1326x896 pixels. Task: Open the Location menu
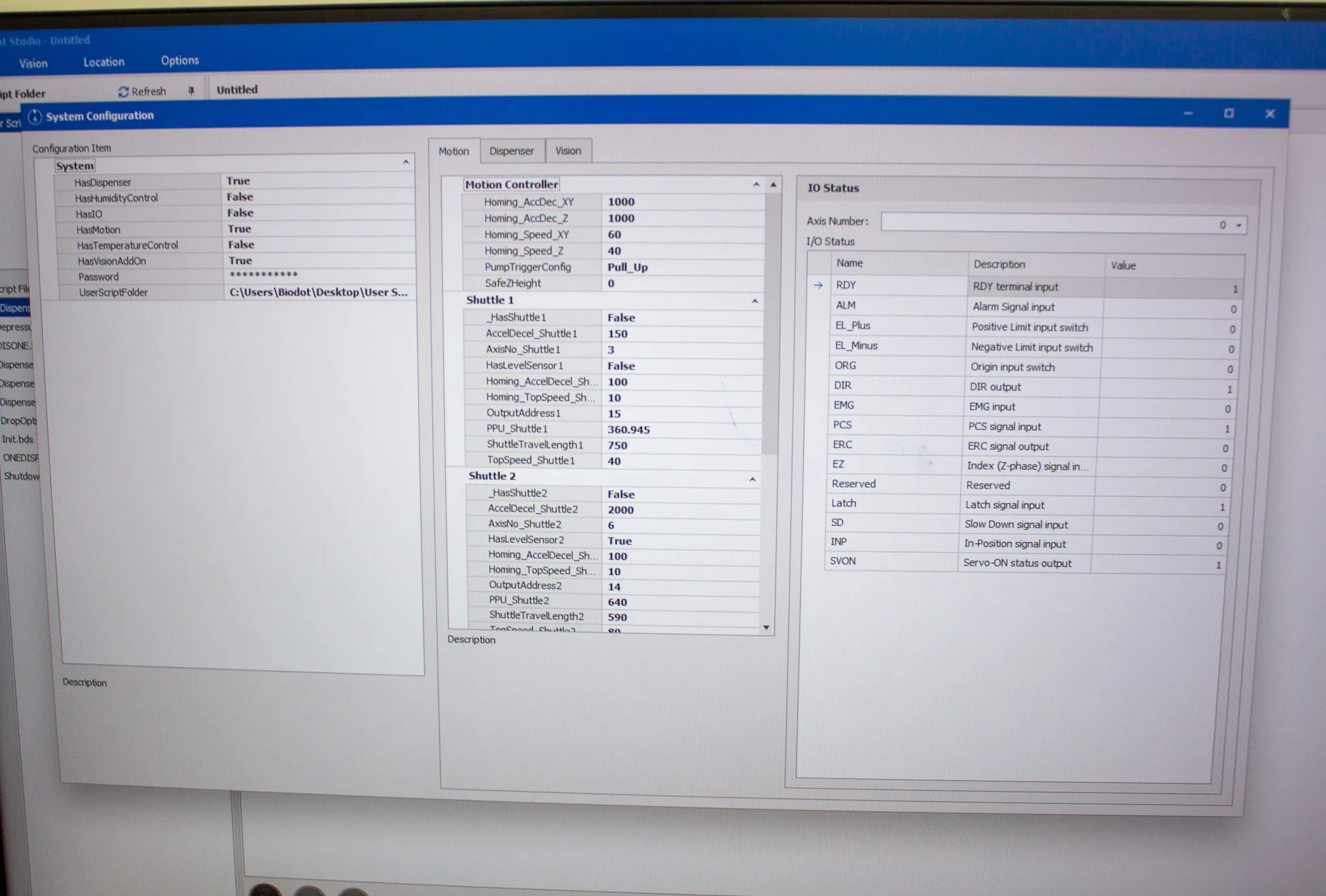(x=104, y=62)
